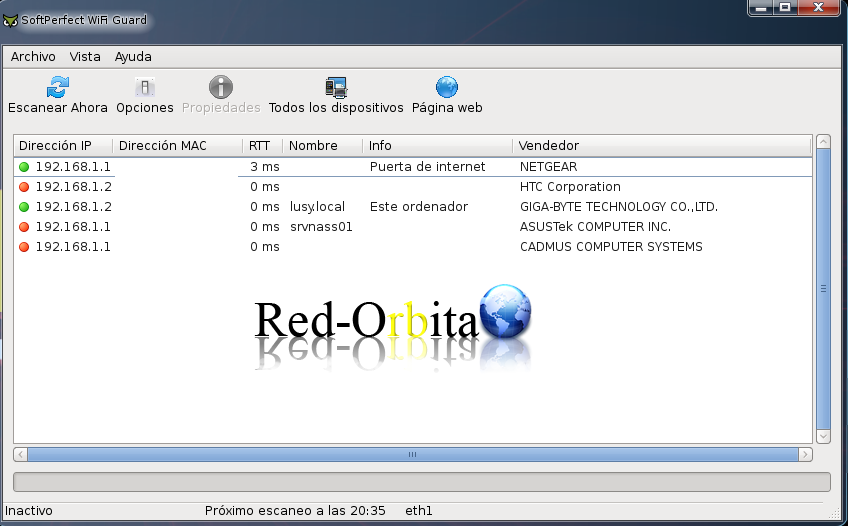Viewport: 848px width, 526px height.
Task: Click the red status dot for srvnass01
Action: (x=24, y=227)
